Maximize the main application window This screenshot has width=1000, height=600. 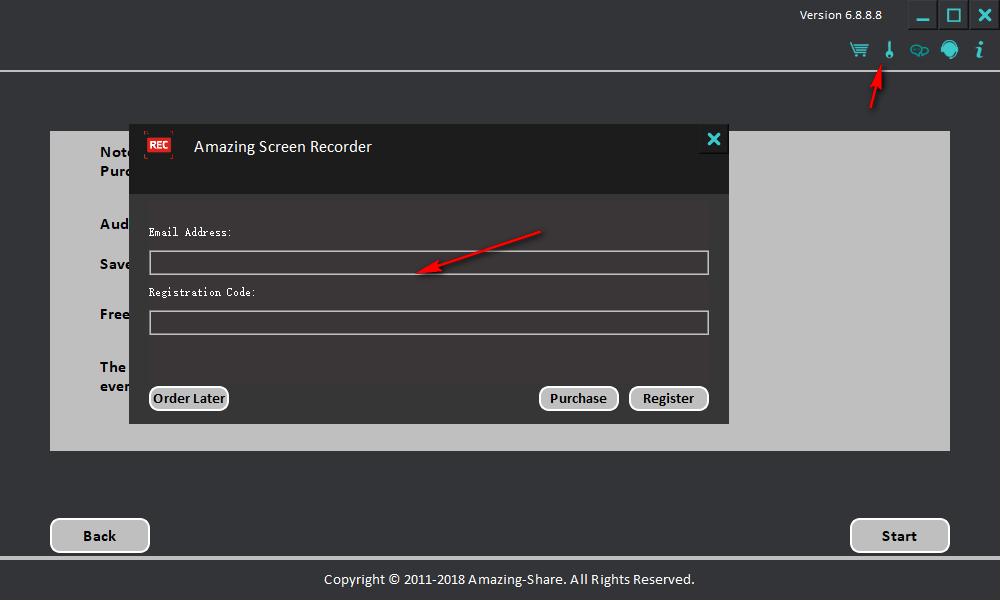point(953,15)
